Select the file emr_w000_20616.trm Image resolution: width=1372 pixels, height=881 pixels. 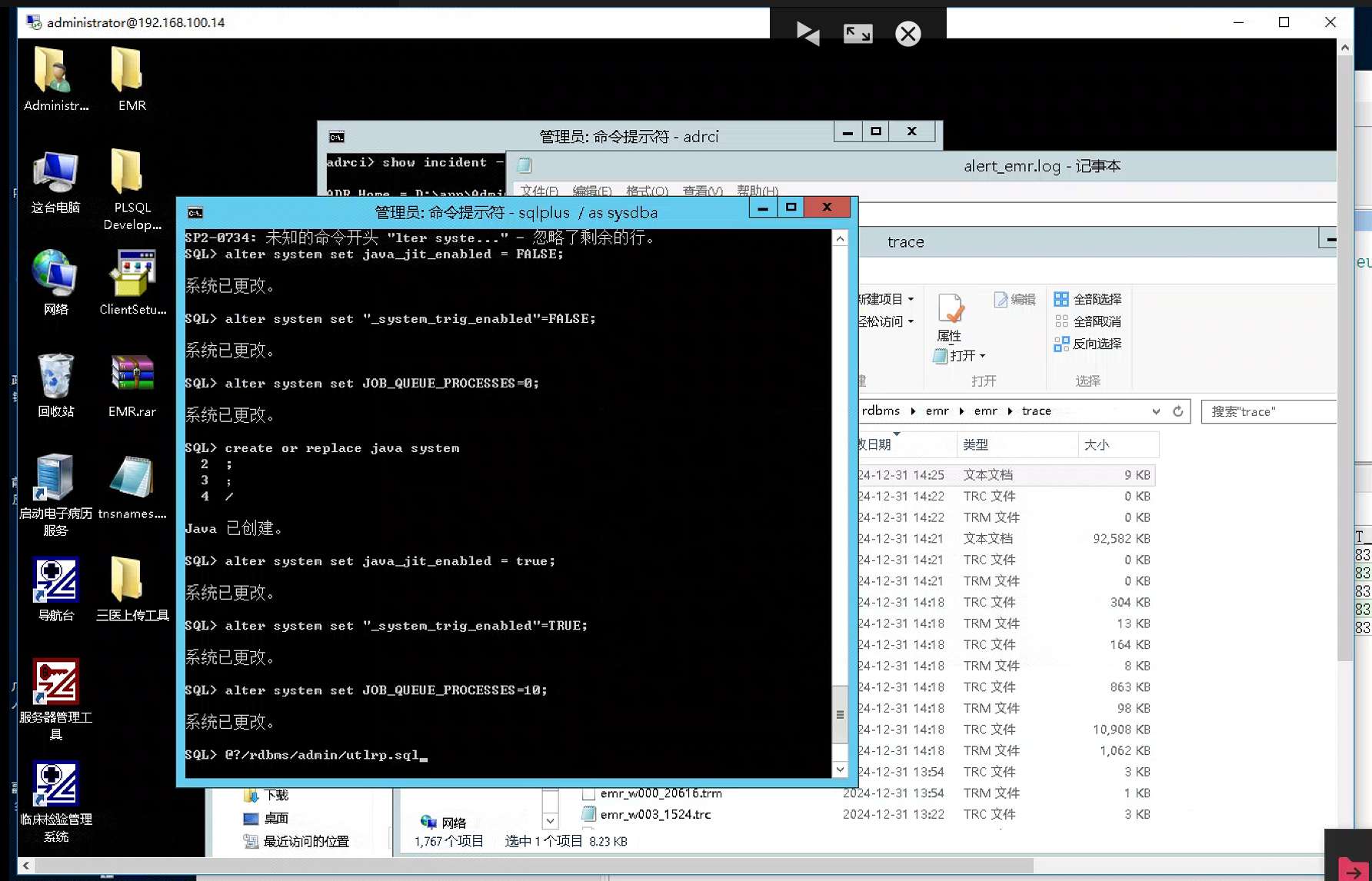[x=661, y=793]
